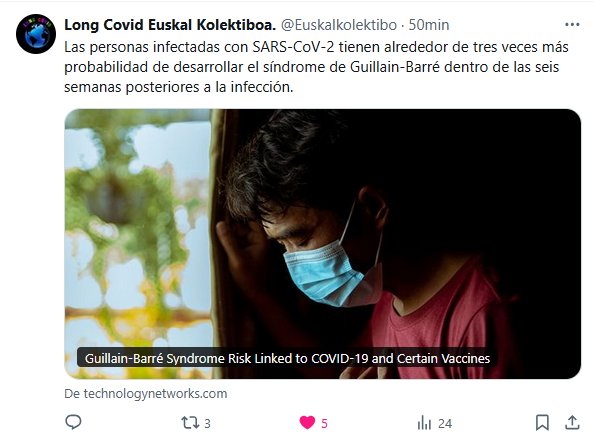Click the reply speech bubble icon

73,422
